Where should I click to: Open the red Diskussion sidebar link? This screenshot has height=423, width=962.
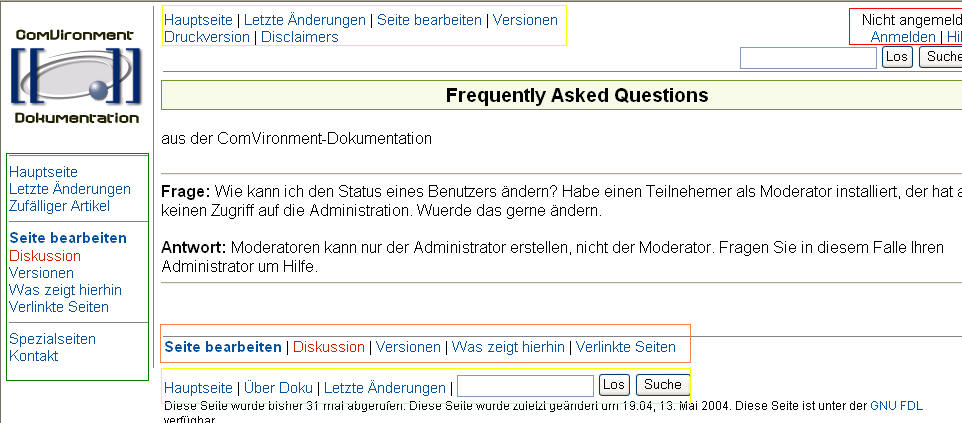[44, 256]
